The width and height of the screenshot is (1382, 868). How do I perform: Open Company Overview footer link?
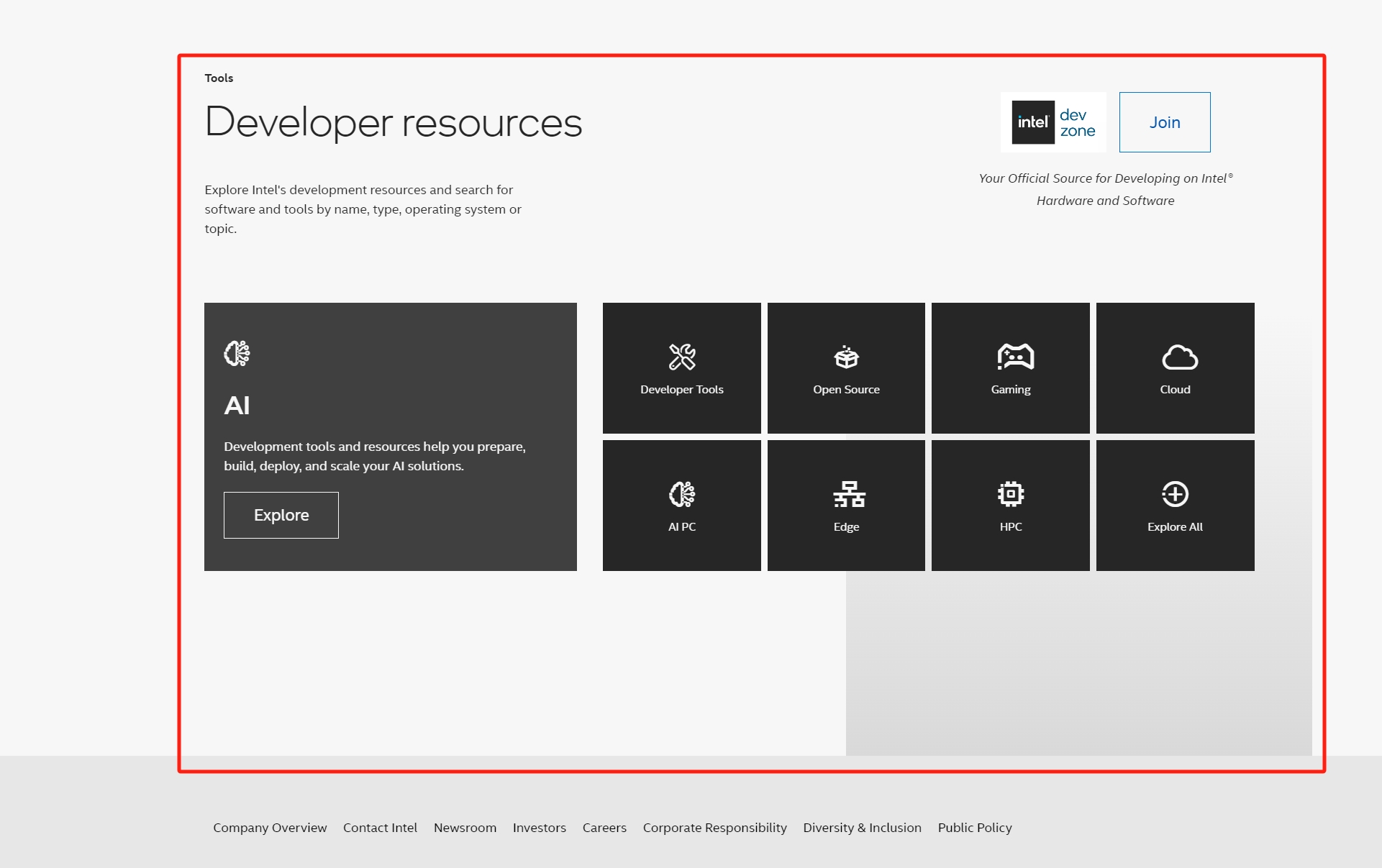[x=270, y=828]
